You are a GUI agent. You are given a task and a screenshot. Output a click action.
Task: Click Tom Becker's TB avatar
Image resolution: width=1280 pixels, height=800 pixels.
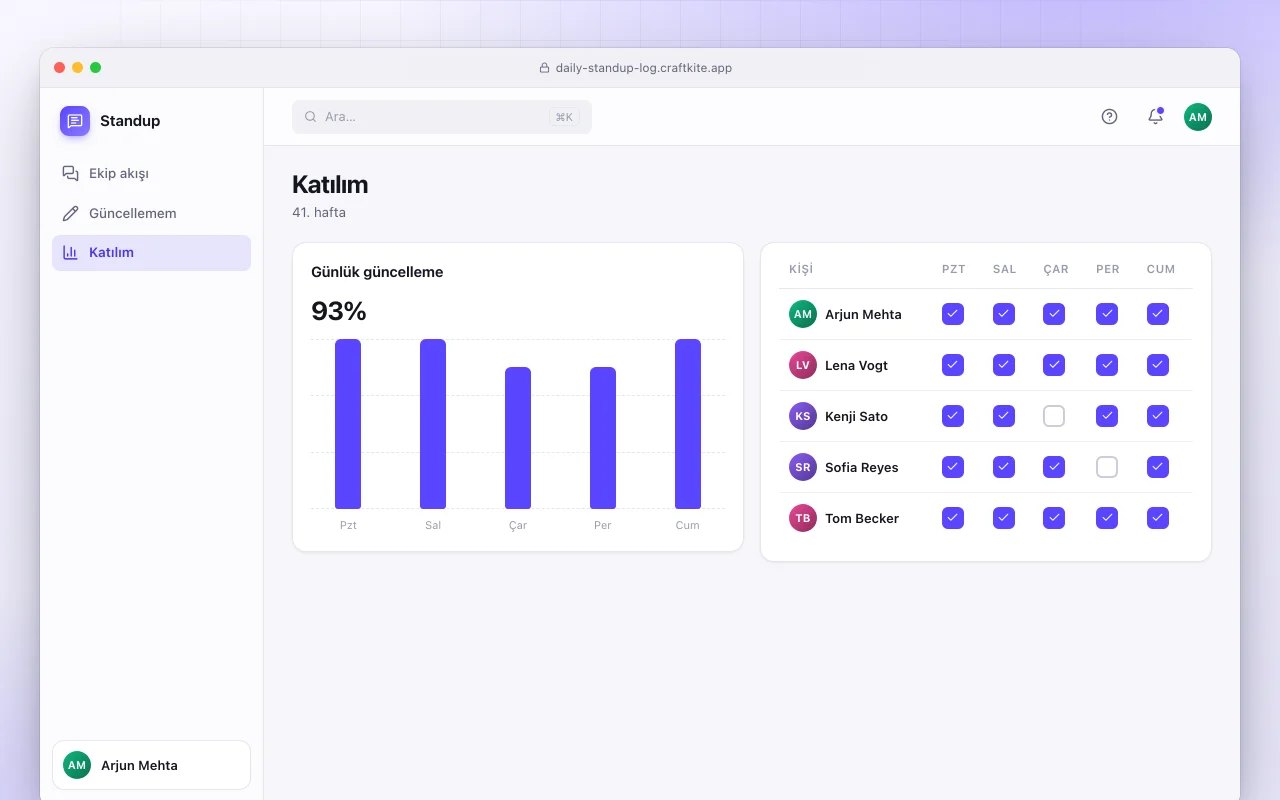pyautogui.click(x=803, y=518)
